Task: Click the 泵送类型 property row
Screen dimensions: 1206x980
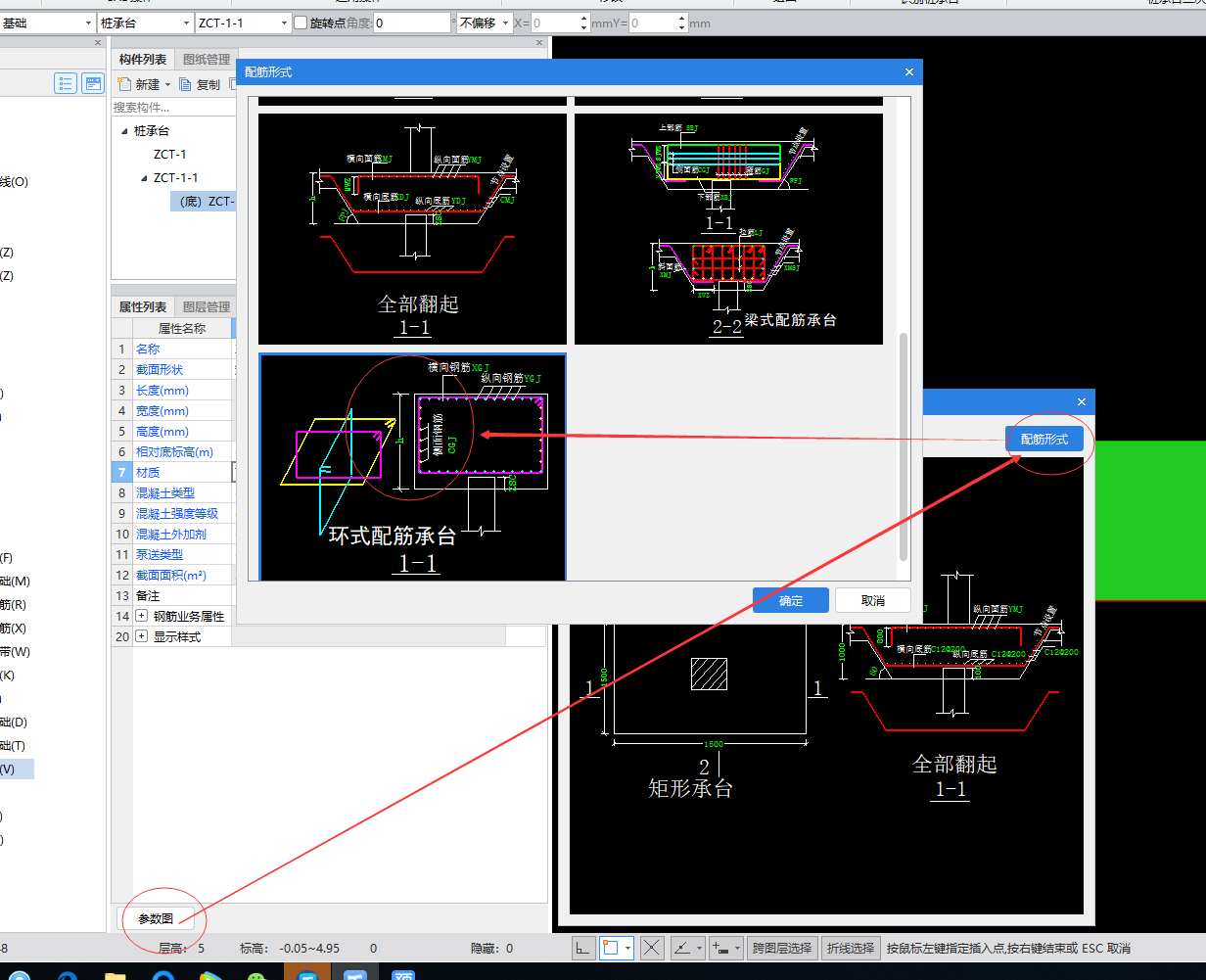Action: (x=171, y=554)
